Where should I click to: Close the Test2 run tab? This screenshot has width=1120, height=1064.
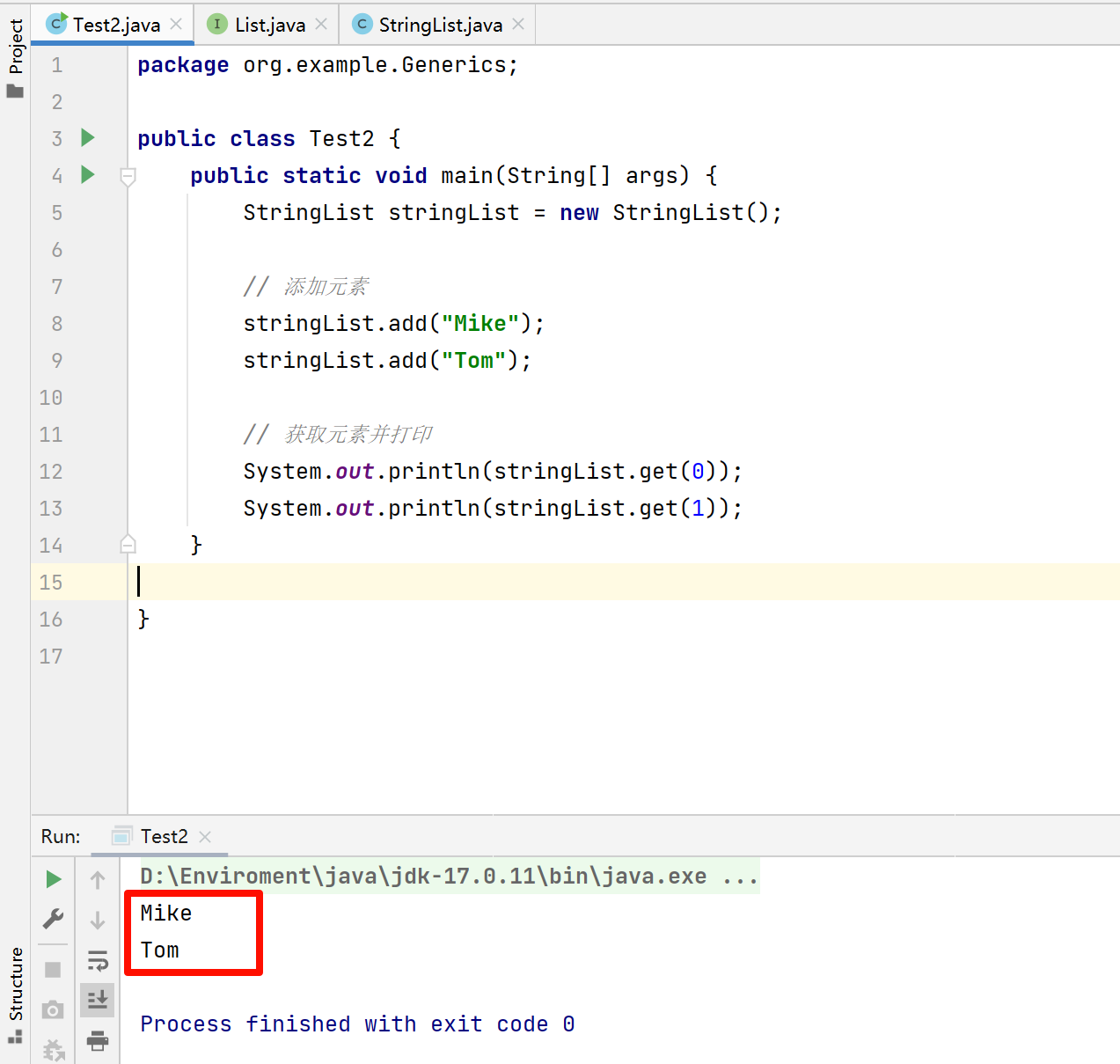click(205, 837)
